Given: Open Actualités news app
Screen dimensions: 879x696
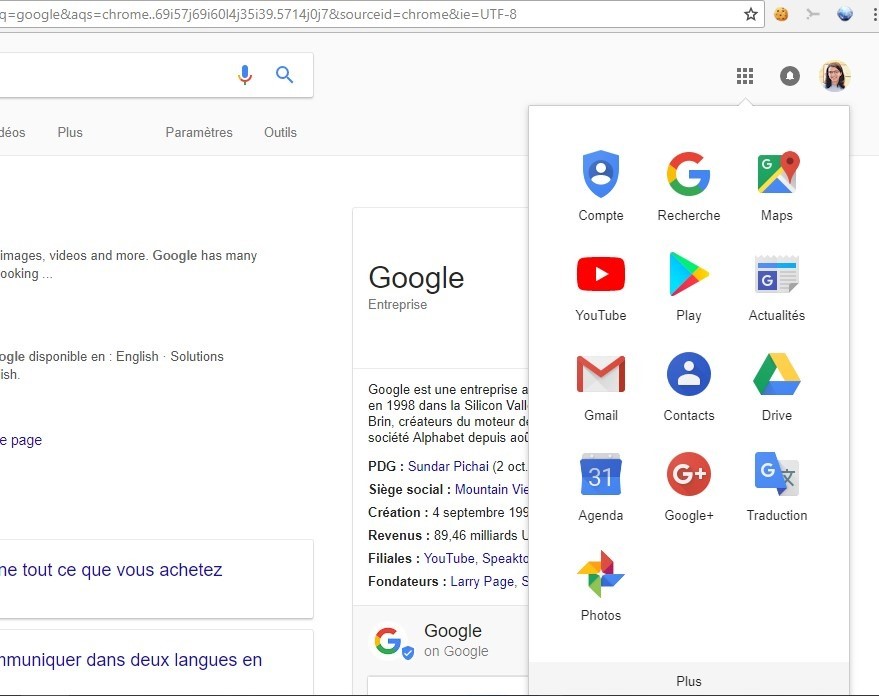Looking at the screenshot, I should pos(776,274).
